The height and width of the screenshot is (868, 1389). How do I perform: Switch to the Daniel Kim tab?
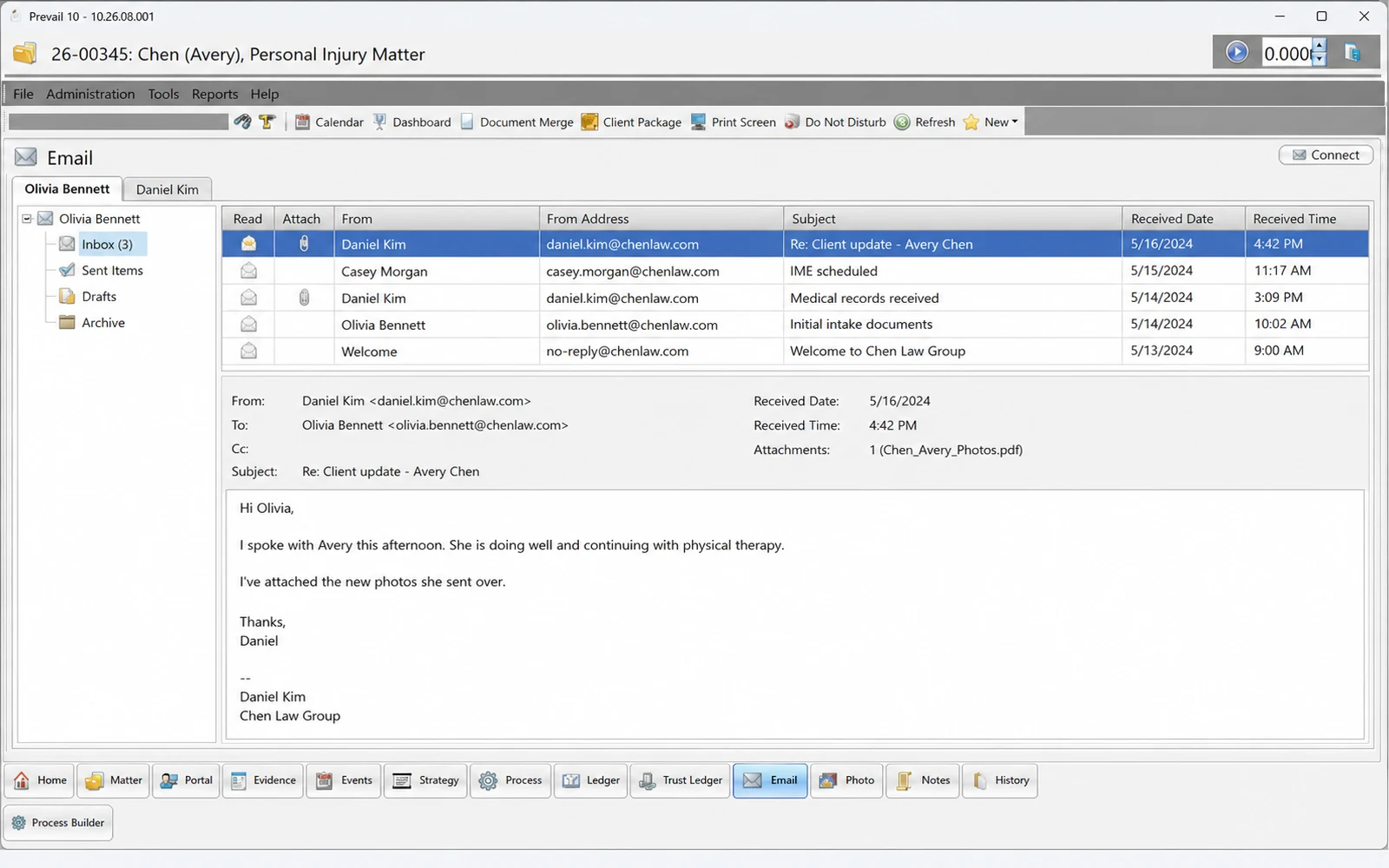(167, 189)
